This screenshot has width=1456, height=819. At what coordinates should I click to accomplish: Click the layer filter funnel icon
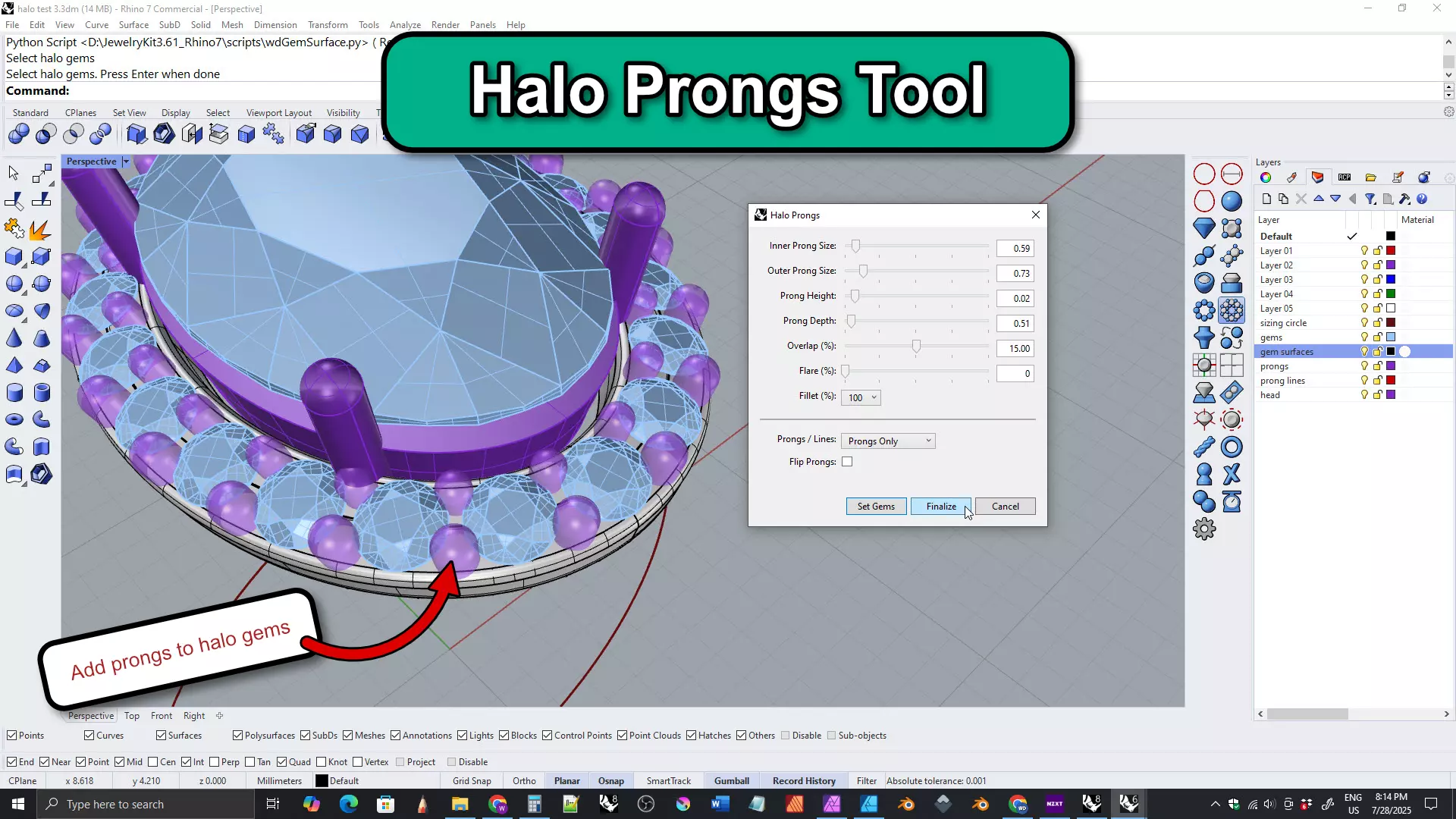[1370, 199]
